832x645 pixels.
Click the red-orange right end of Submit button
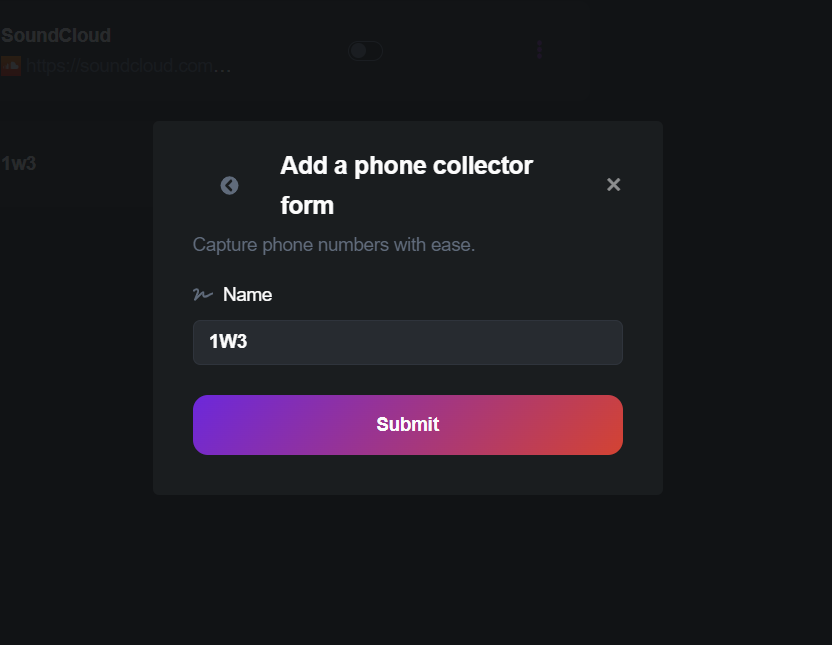[x=598, y=424]
